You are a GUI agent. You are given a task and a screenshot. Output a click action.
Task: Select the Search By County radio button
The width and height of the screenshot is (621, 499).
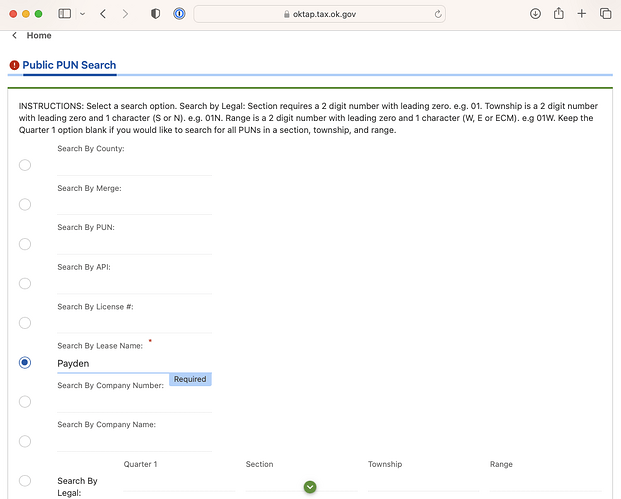(x=25, y=165)
